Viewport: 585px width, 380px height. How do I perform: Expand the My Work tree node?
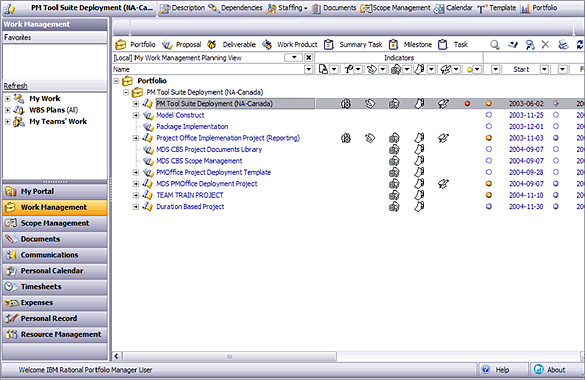(7, 99)
